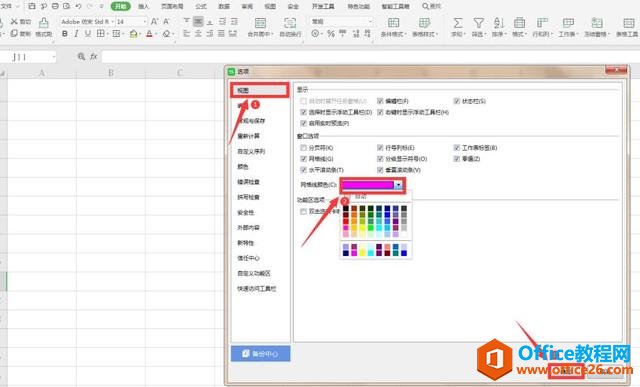Click the Rows and Columns (行和列) icon
The image size is (640, 387).
pos(542,23)
